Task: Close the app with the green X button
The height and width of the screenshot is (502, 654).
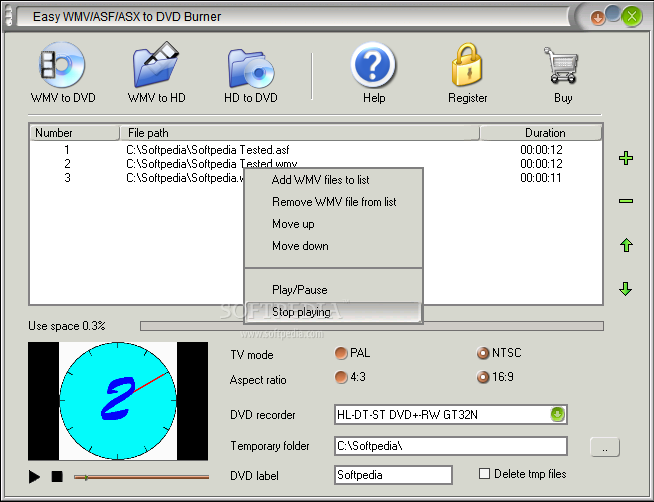Action: pyautogui.click(x=631, y=17)
